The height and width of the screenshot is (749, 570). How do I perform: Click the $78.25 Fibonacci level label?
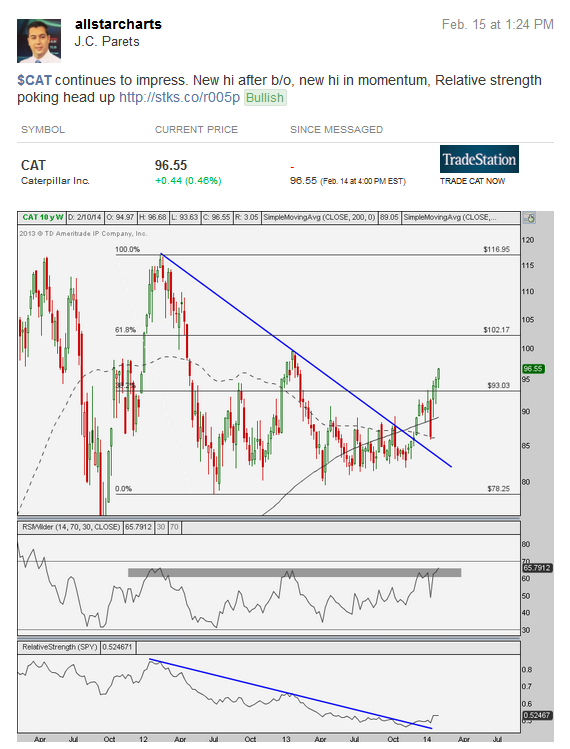pyautogui.click(x=498, y=489)
